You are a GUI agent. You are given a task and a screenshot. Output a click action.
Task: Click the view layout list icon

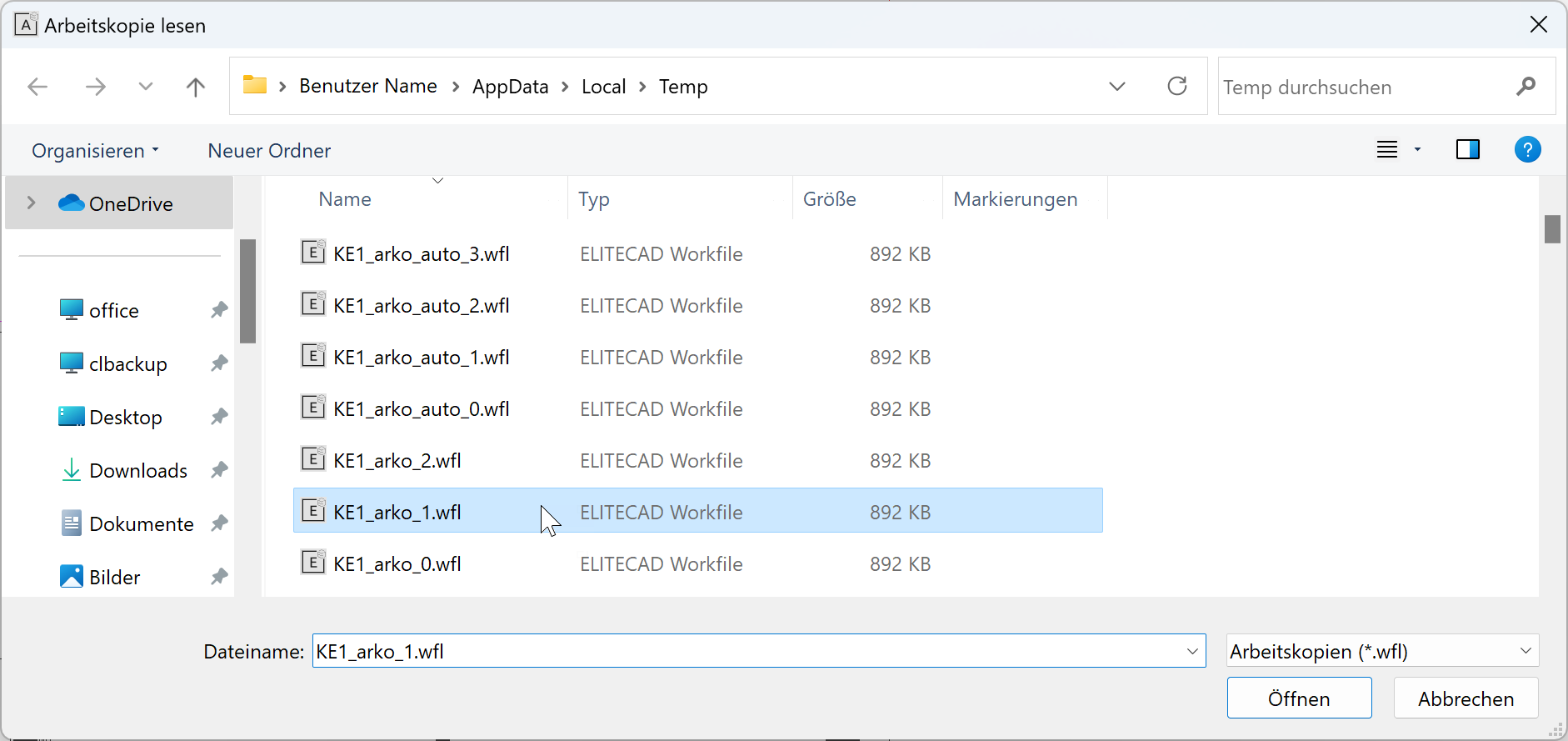[1387, 150]
